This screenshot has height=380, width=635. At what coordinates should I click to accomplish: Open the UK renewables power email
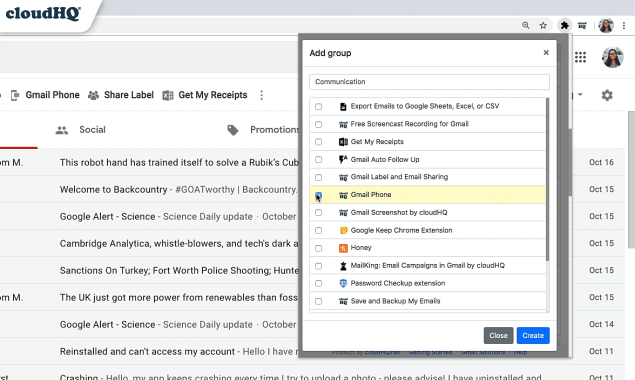(x=179, y=297)
